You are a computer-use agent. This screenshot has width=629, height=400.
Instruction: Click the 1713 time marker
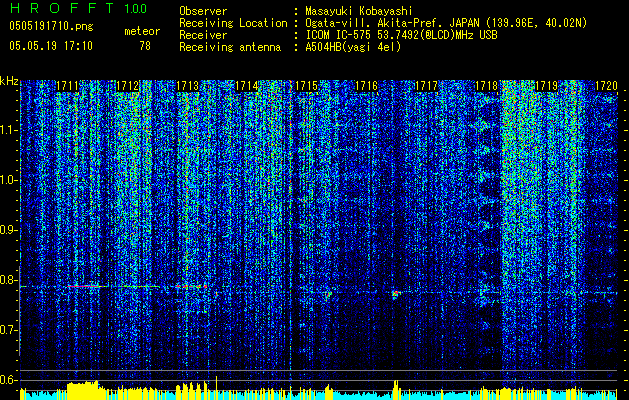[187, 86]
